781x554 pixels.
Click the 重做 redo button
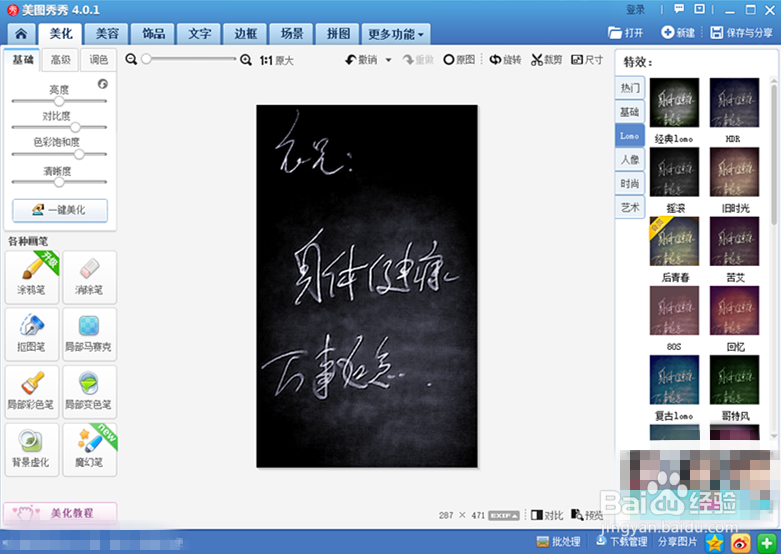(x=418, y=60)
